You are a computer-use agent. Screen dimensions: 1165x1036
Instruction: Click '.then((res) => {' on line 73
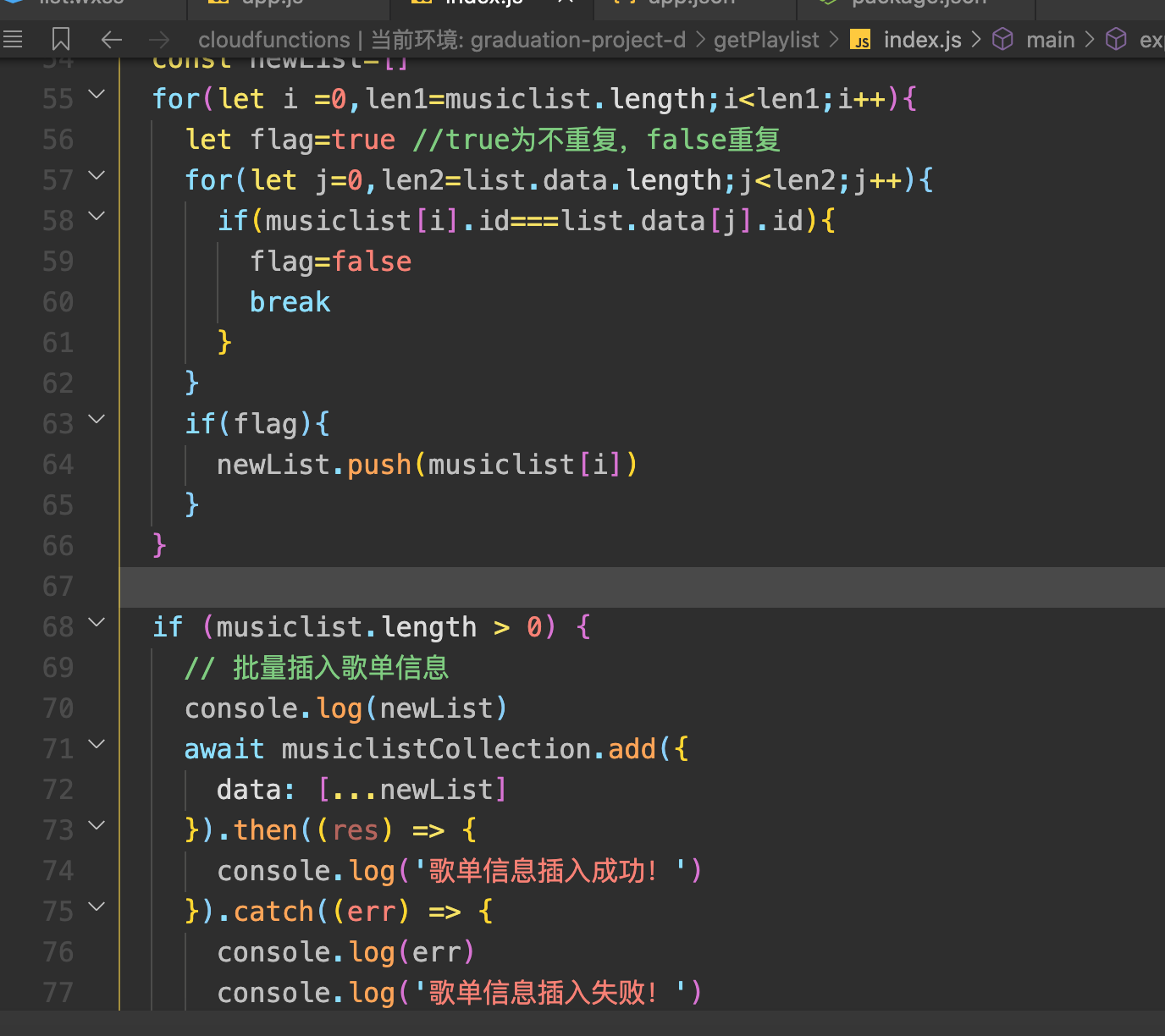click(347, 830)
